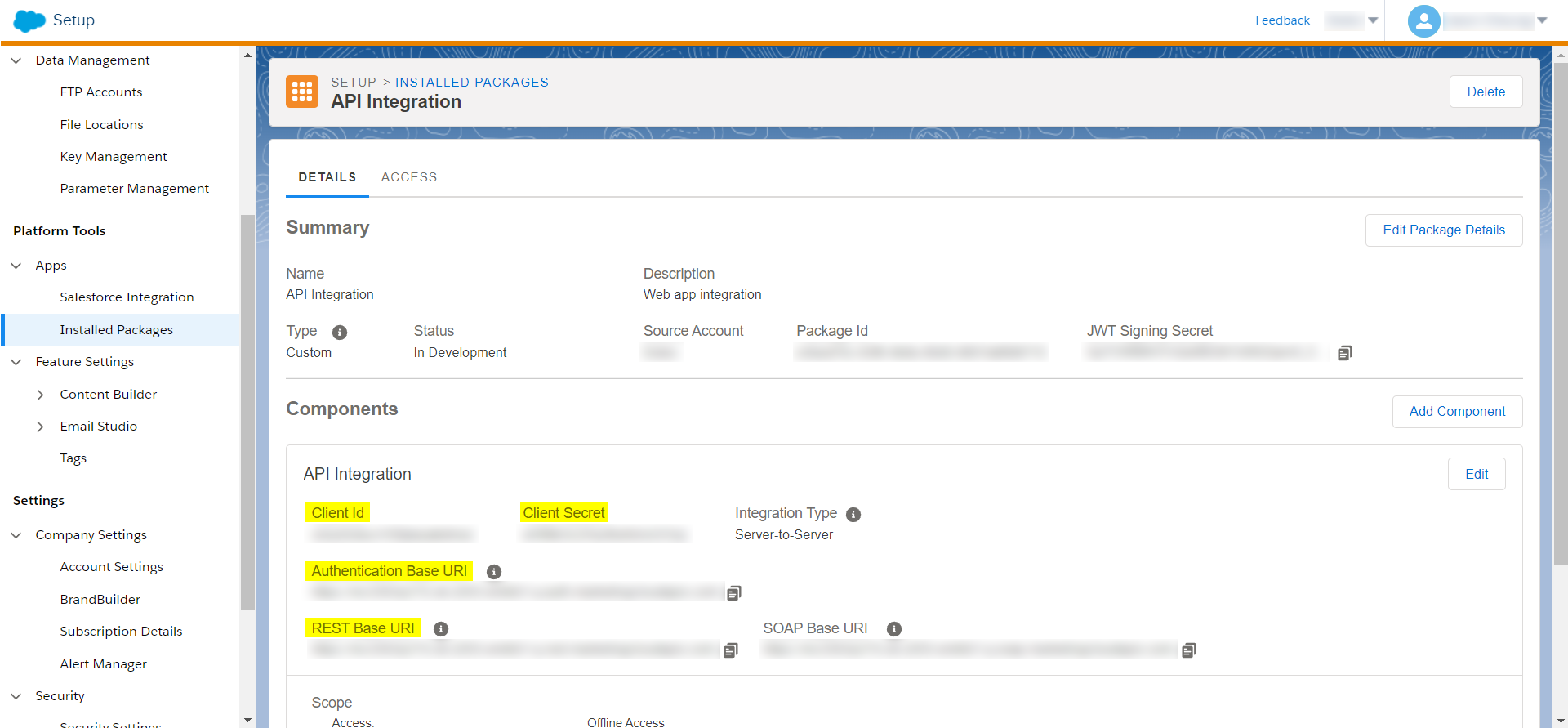Open Key Management in sidebar
Viewport: 1568px width, 728px height.
tap(114, 157)
